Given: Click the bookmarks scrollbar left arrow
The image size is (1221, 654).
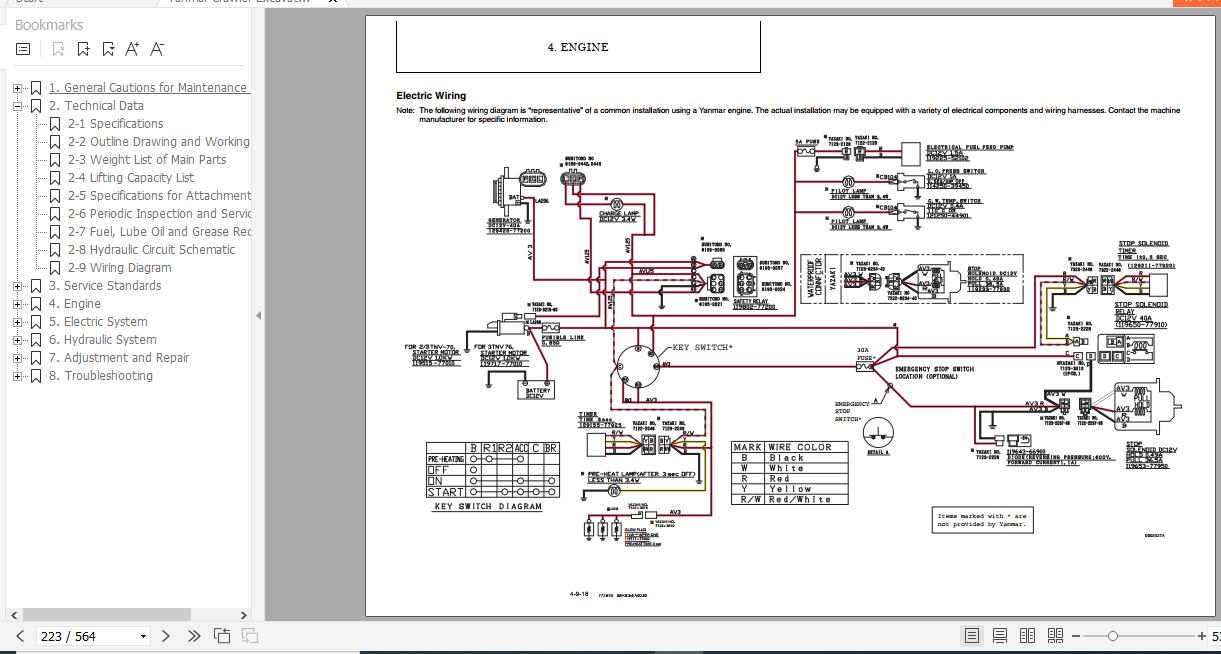Looking at the screenshot, I should (13, 615).
